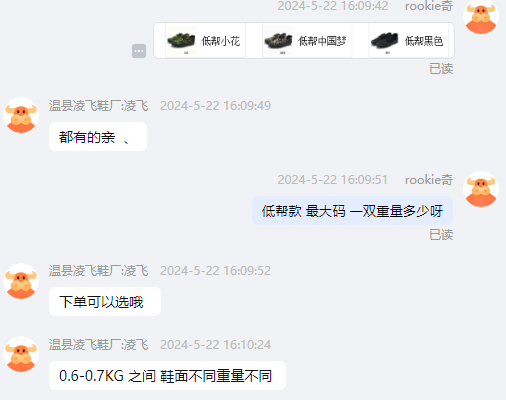Image resolution: width=506 pixels, height=400 pixels.
Task: Click seller avatar beside 0.6-0.7KG message
Action: (x=21, y=354)
